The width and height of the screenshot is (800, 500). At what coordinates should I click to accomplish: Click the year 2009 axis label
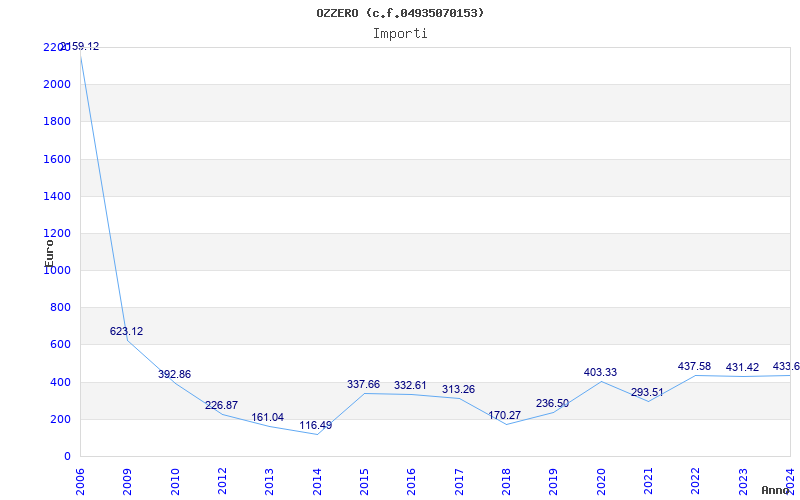(128, 482)
